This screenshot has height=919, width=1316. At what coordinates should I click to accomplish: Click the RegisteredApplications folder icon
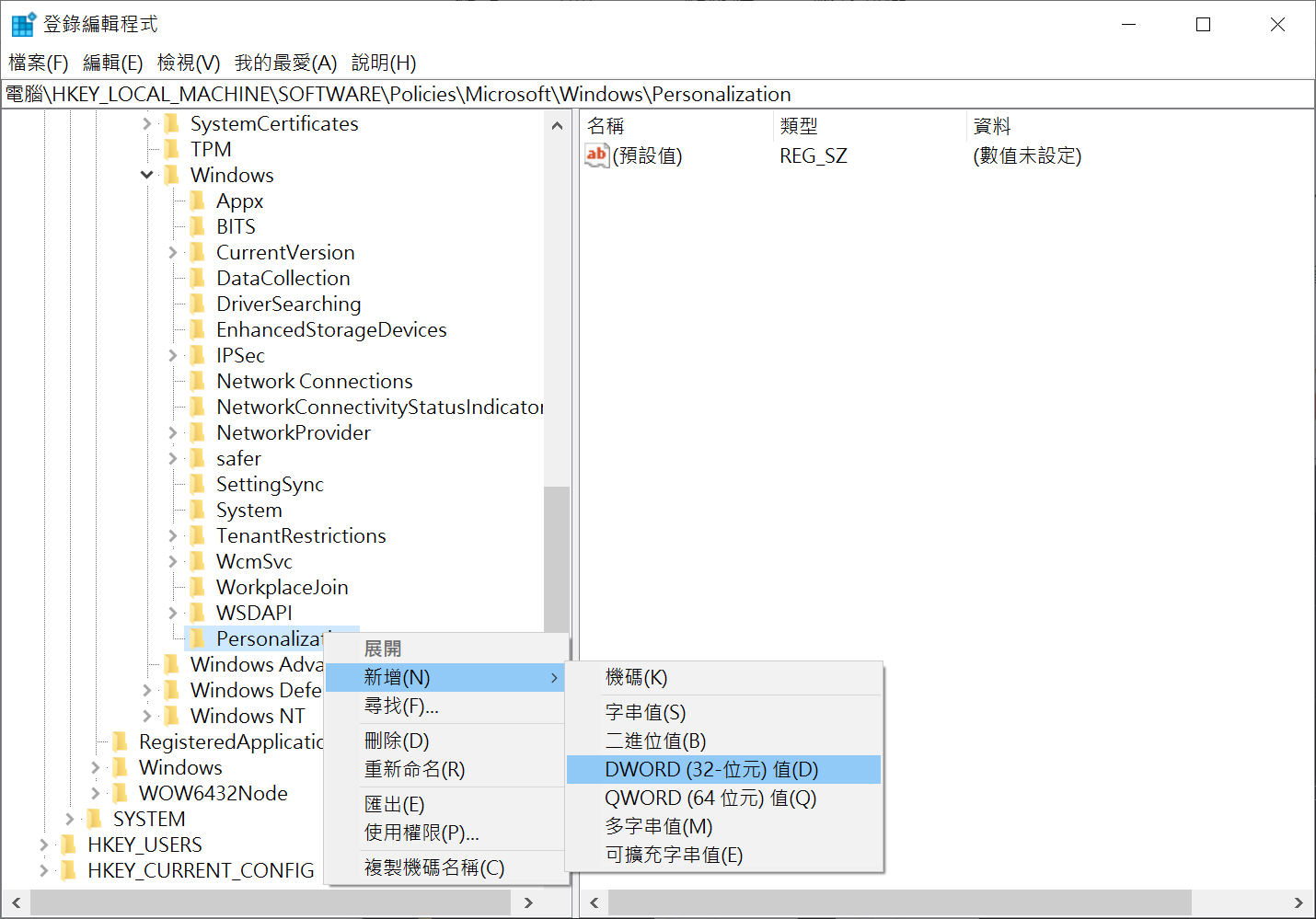[121, 741]
